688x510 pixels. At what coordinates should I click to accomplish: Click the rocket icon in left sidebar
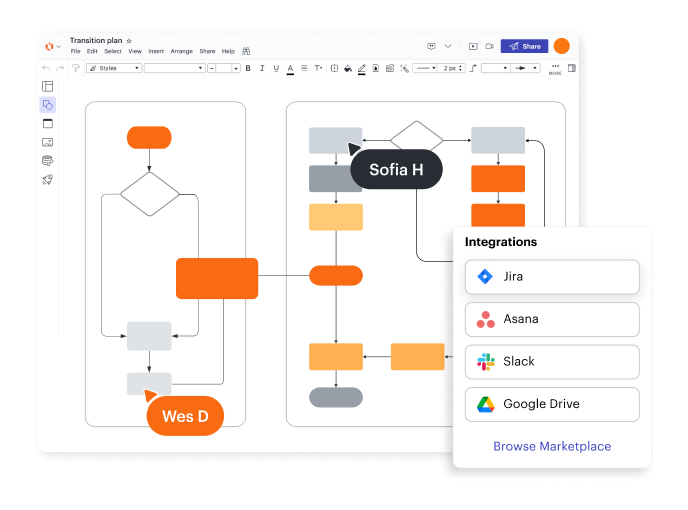click(47, 179)
